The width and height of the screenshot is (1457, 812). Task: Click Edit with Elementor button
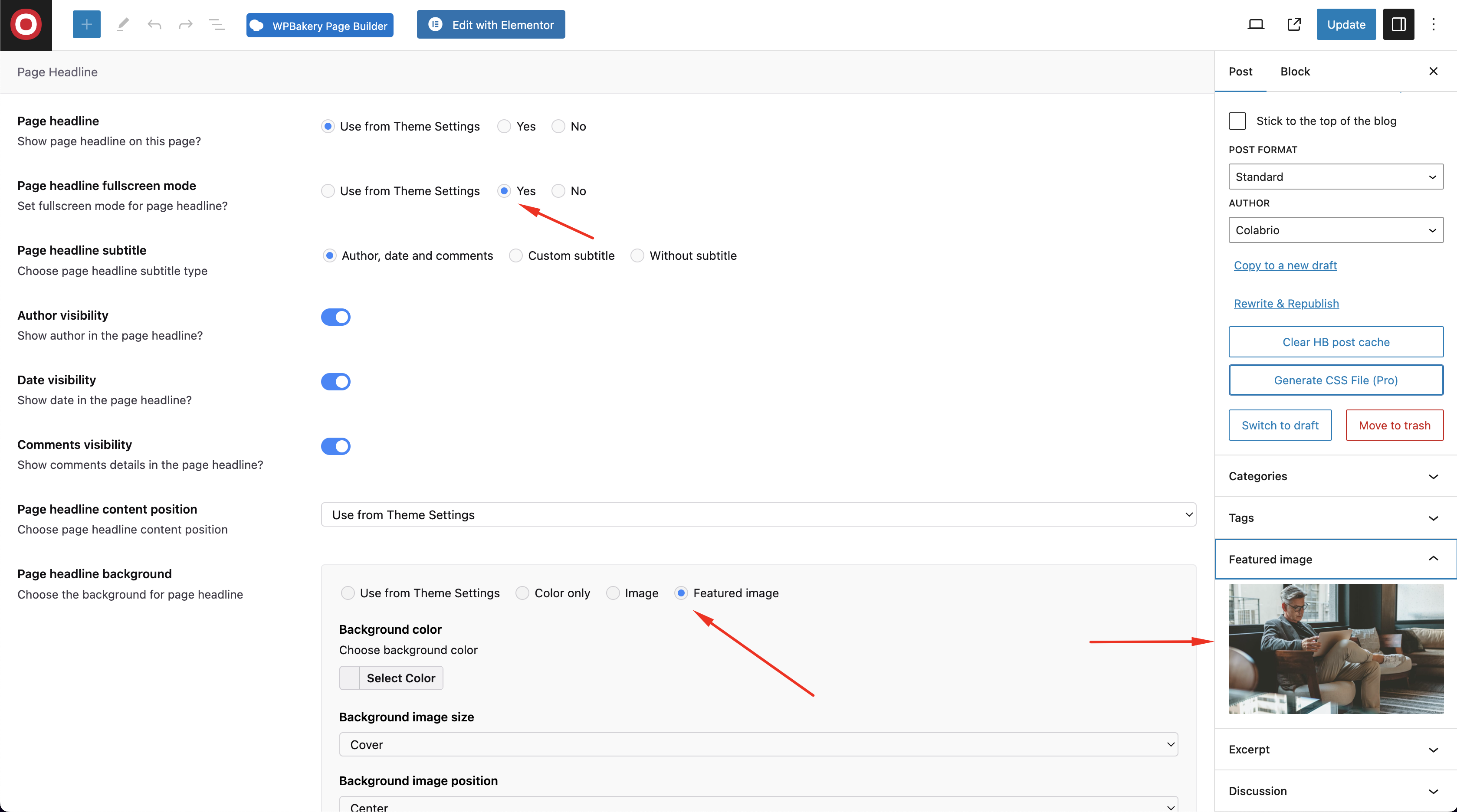click(x=491, y=24)
